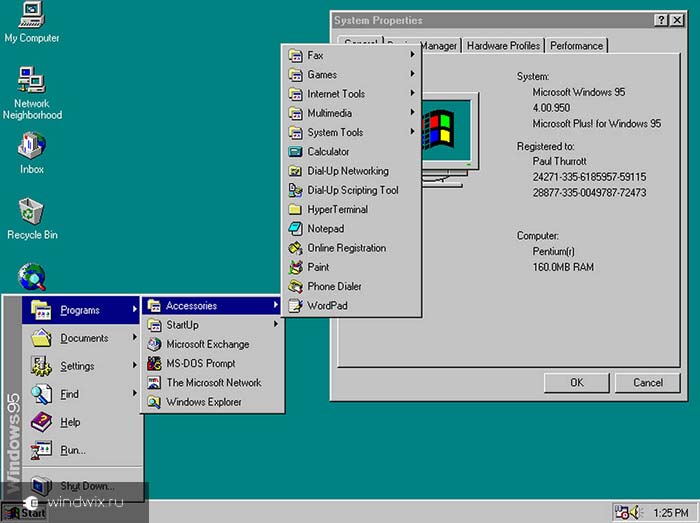The width and height of the screenshot is (700, 523).
Task: Click OK in System Properties
Action: pyautogui.click(x=576, y=383)
